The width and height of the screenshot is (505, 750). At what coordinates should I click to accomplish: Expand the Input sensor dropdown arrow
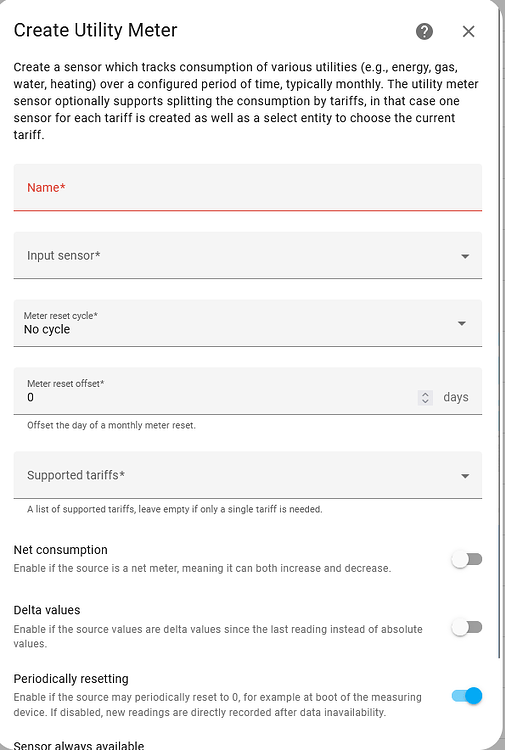[464, 256]
